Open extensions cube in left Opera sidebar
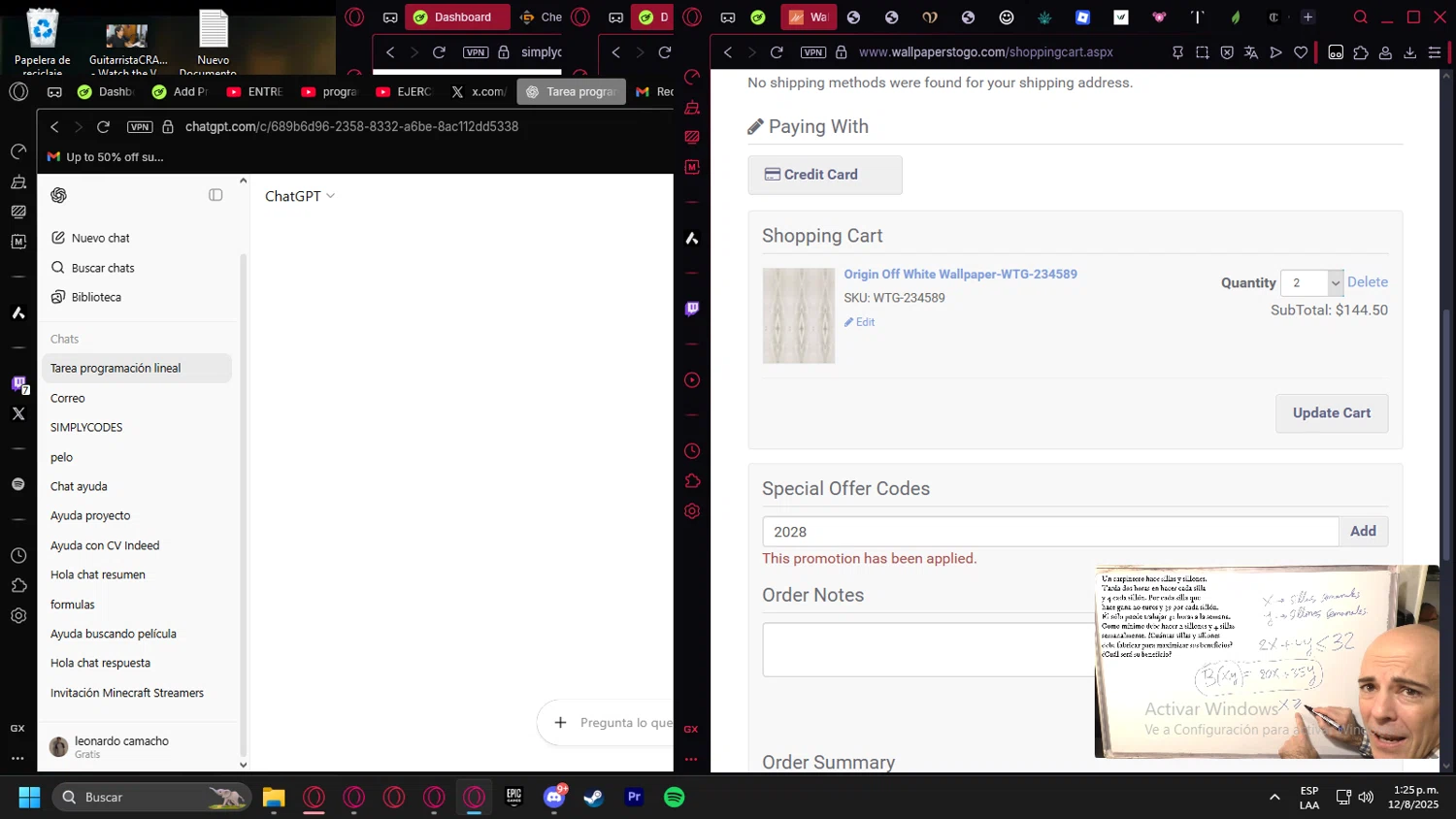1456x819 pixels. 18,585
